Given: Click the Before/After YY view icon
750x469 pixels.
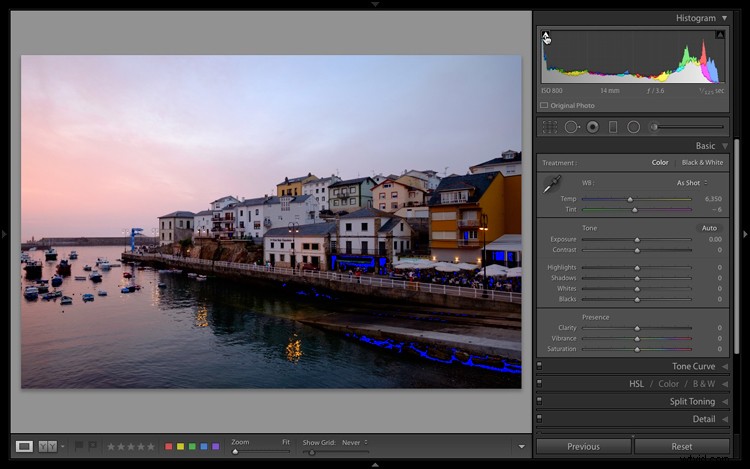Looking at the screenshot, I should [x=47, y=447].
